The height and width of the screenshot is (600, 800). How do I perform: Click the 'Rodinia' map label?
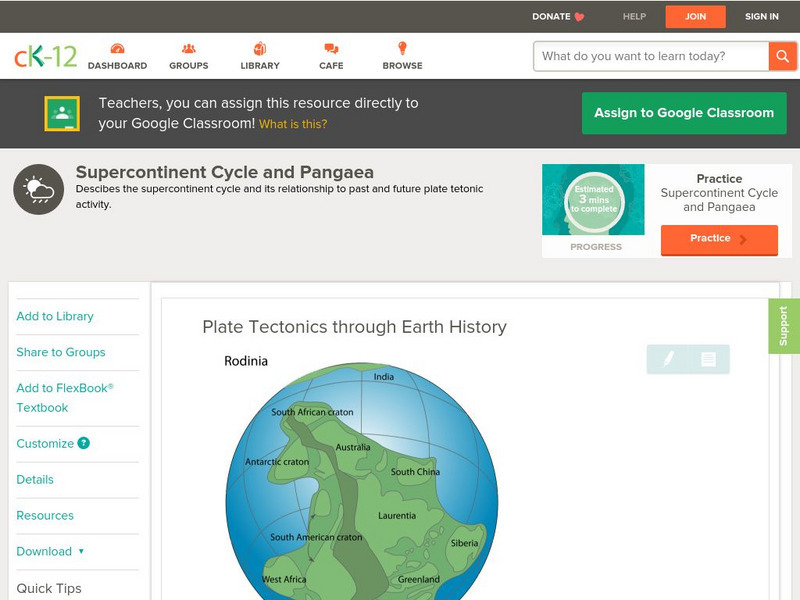click(246, 361)
